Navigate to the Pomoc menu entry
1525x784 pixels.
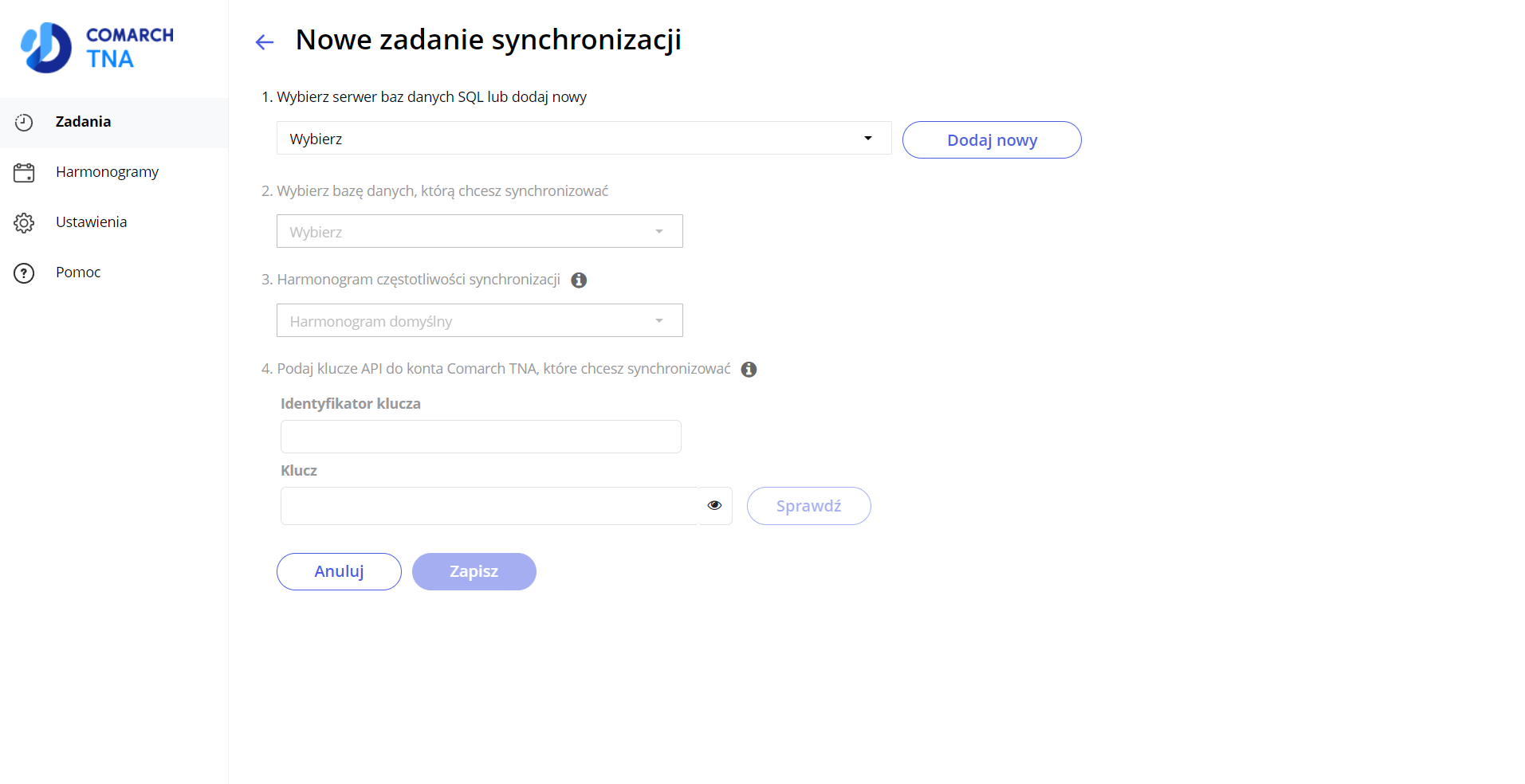77,272
